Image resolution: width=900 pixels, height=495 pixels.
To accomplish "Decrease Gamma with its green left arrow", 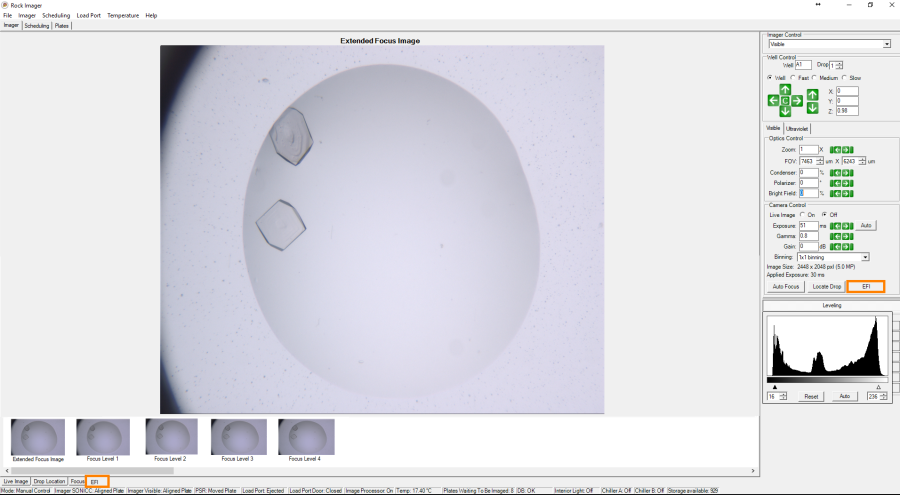I will (x=836, y=237).
